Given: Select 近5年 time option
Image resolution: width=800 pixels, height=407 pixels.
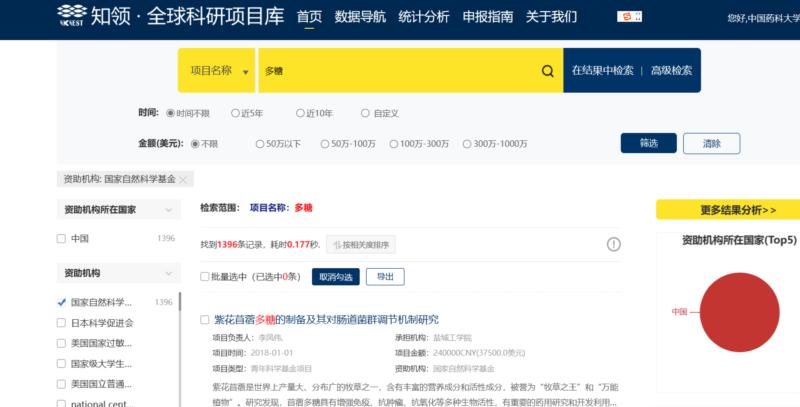Looking at the screenshot, I should [x=235, y=113].
